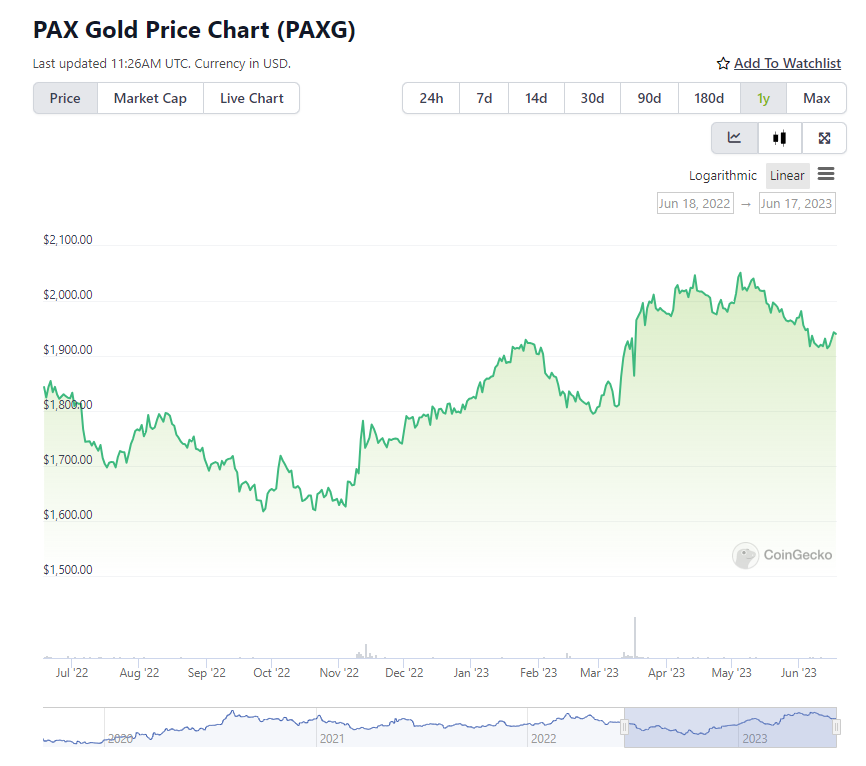Click Jun '23 axis label
This screenshot has height=766, width=866.
click(798, 673)
